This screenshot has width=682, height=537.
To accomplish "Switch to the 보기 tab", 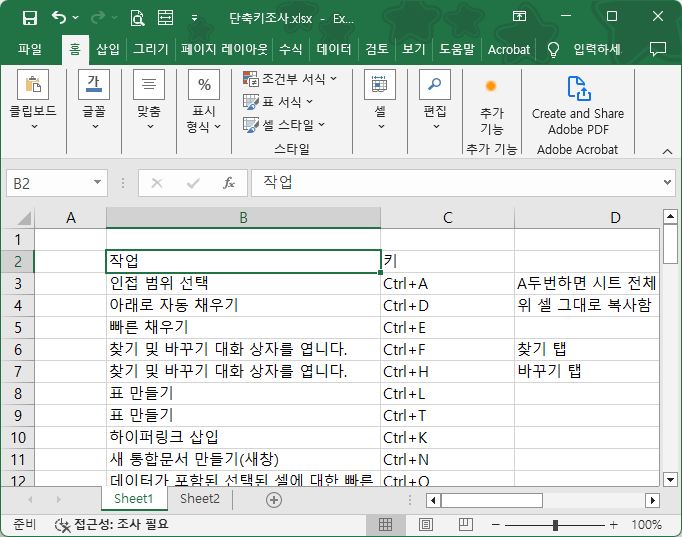I will pos(413,49).
